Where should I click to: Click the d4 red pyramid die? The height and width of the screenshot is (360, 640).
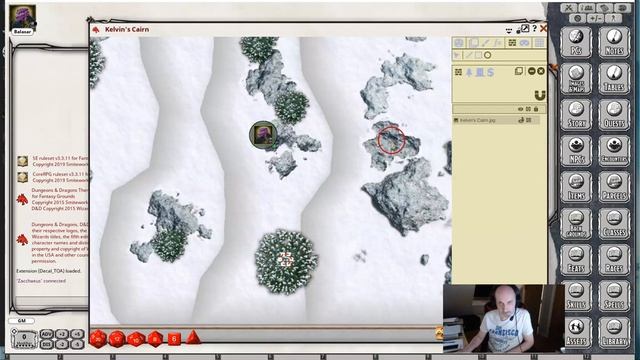tap(193, 338)
